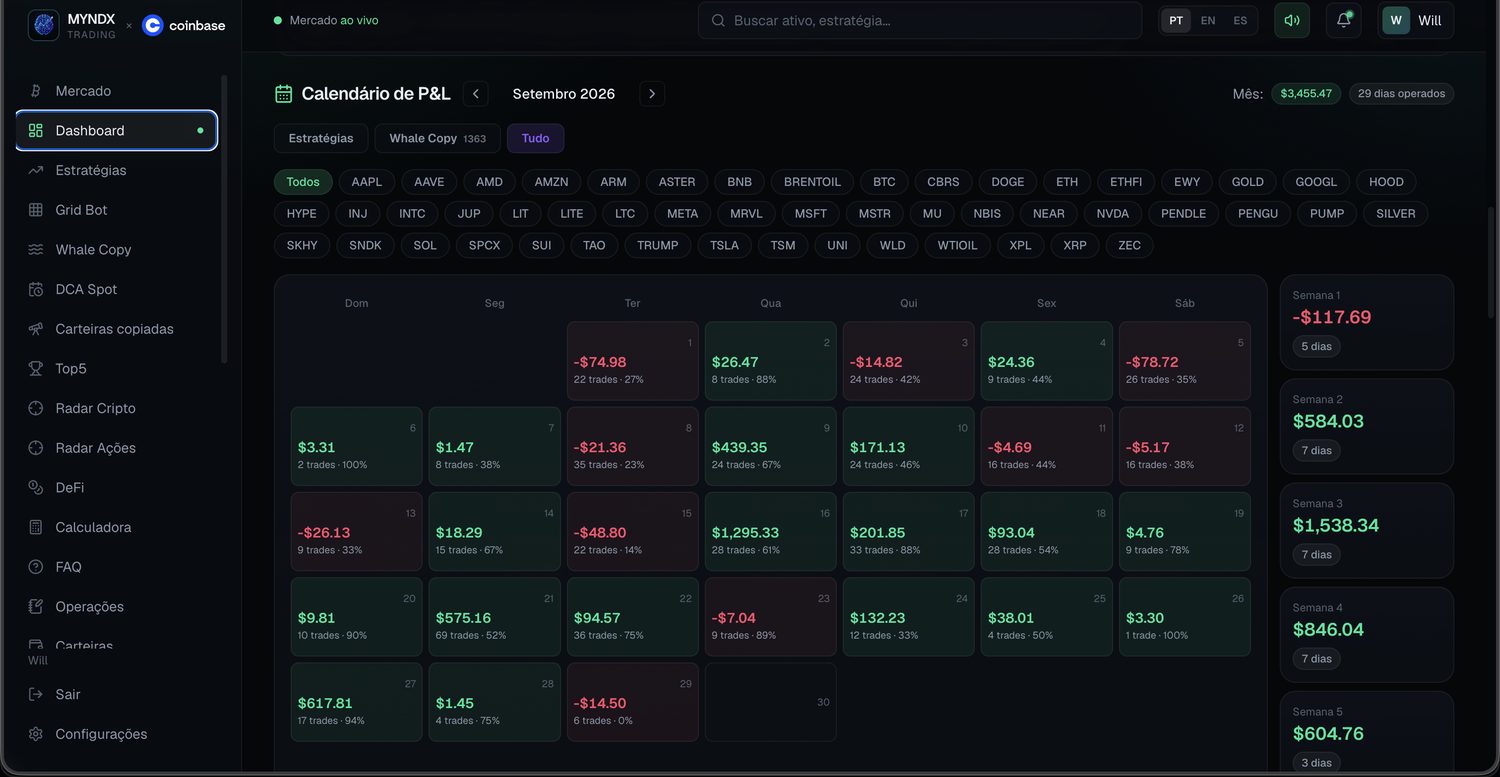Filter by TSLA asset chip
The height and width of the screenshot is (777, 1500).
[x=724, y=245]
